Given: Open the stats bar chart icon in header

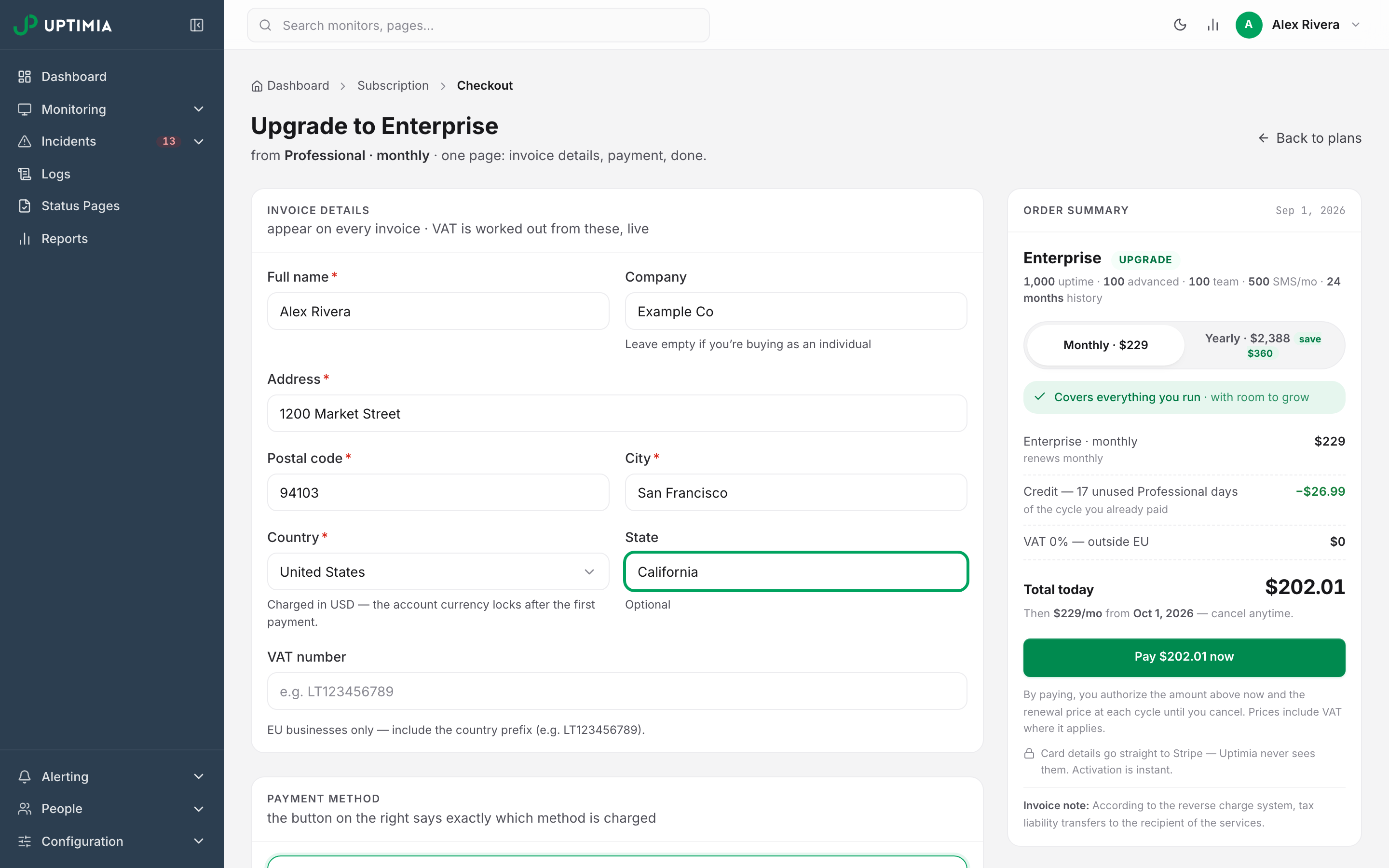Looking at the screenshot, I should (1213, 25).
